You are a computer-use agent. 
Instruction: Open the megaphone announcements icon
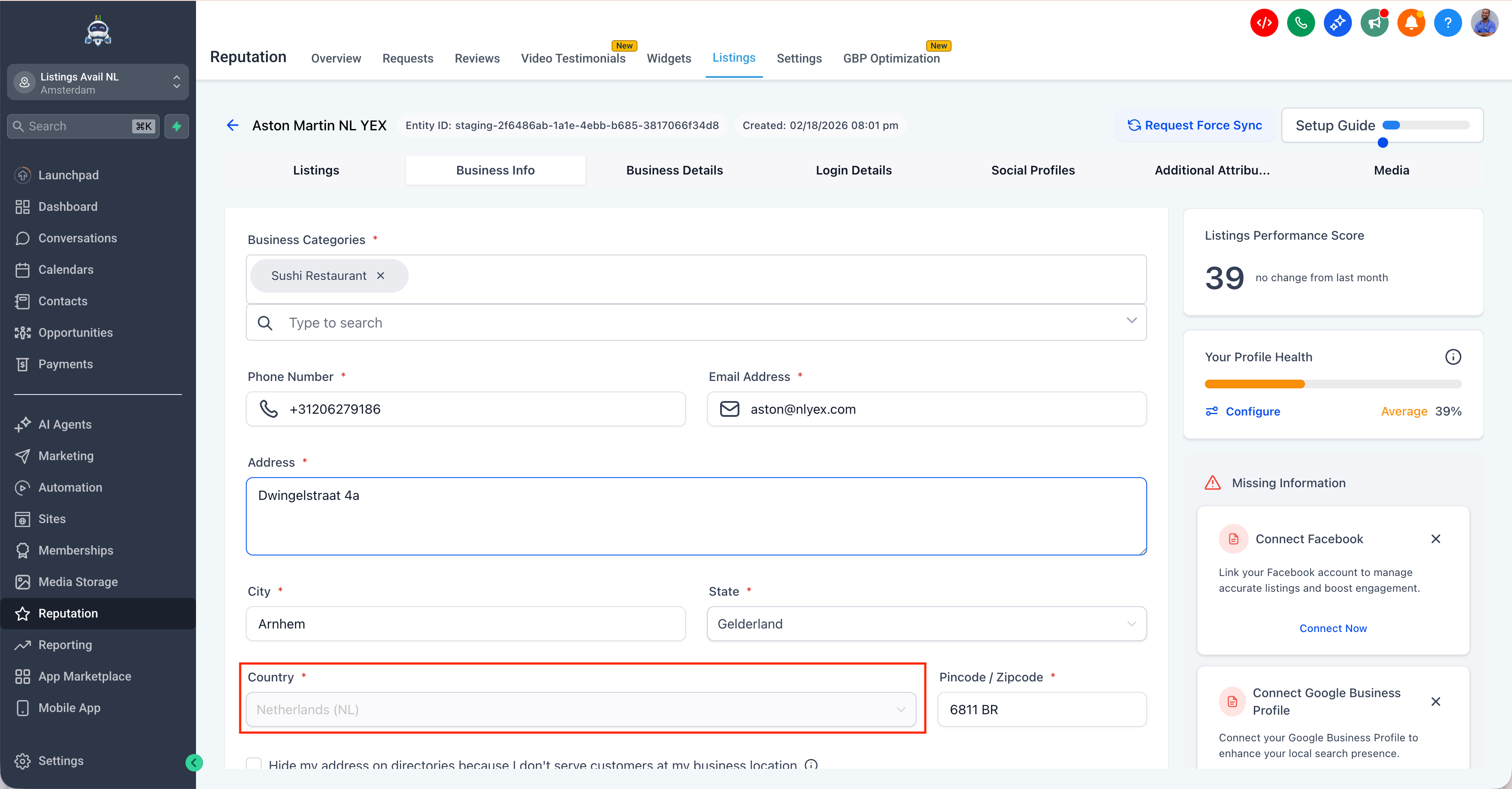pyautogui.click(x=1374, y=23)
